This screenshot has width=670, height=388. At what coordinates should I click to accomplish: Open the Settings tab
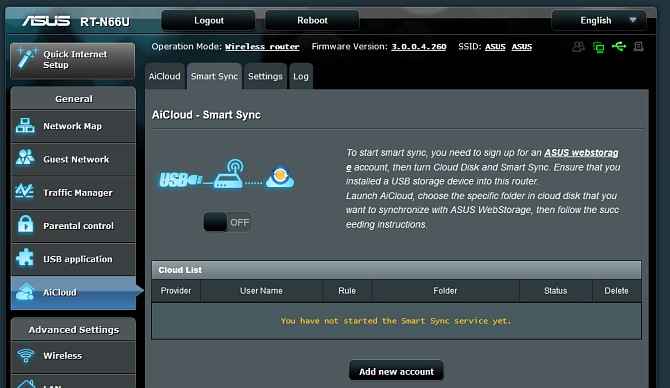(x=265, y=76)
